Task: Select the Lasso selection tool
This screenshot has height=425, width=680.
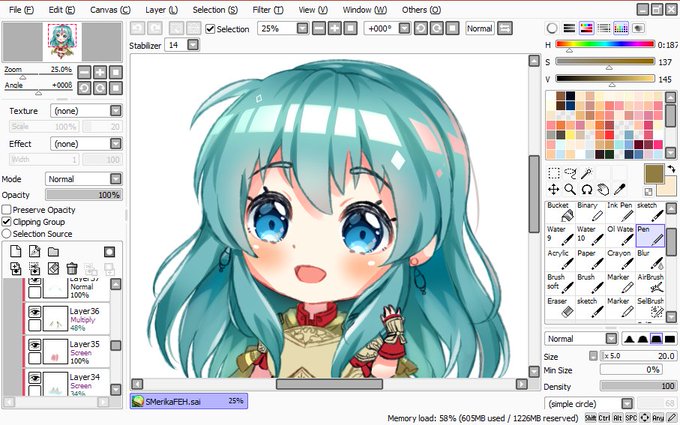Action: point(570,173)
